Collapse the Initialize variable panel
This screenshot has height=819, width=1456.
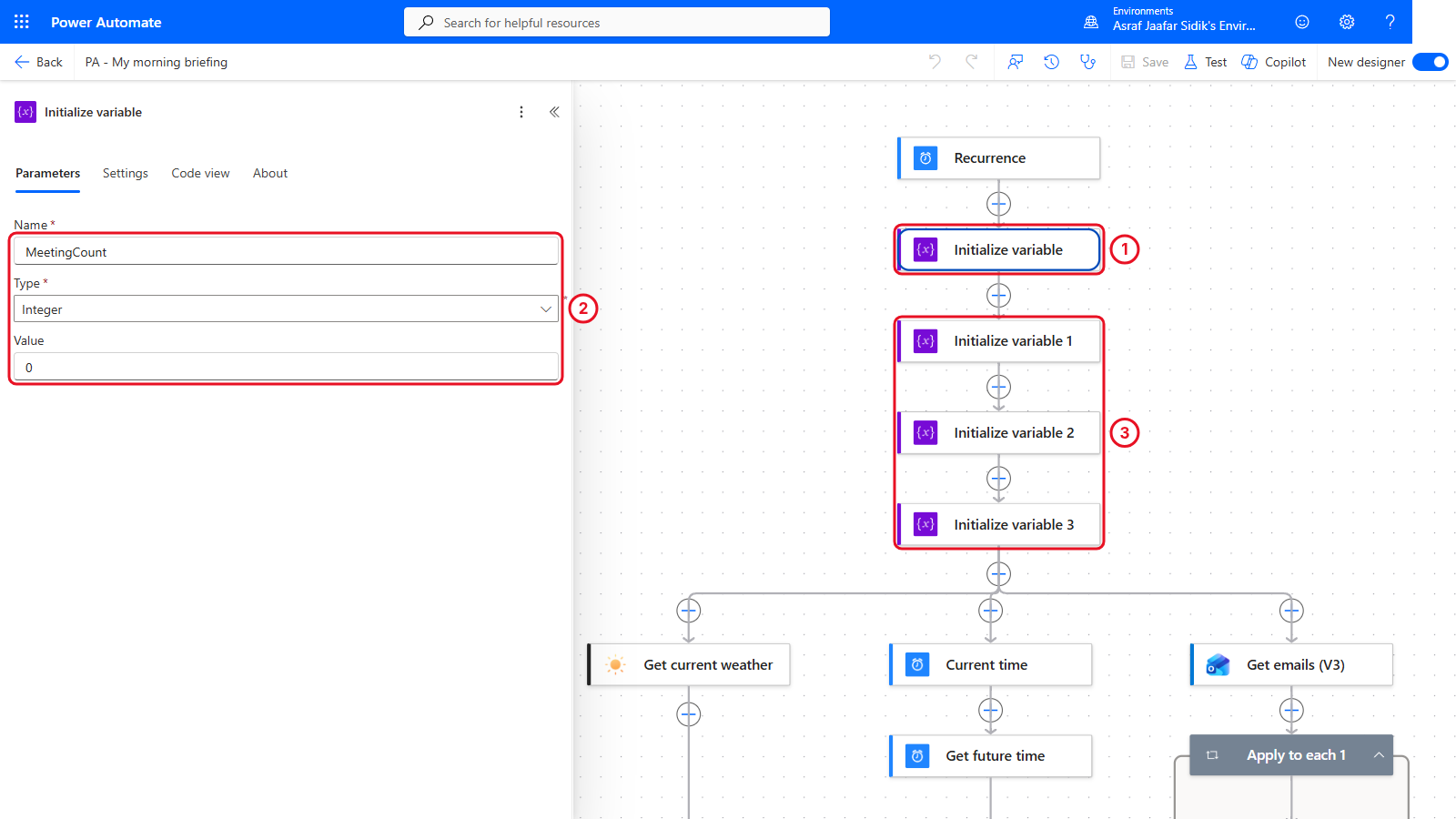(554, 112)
